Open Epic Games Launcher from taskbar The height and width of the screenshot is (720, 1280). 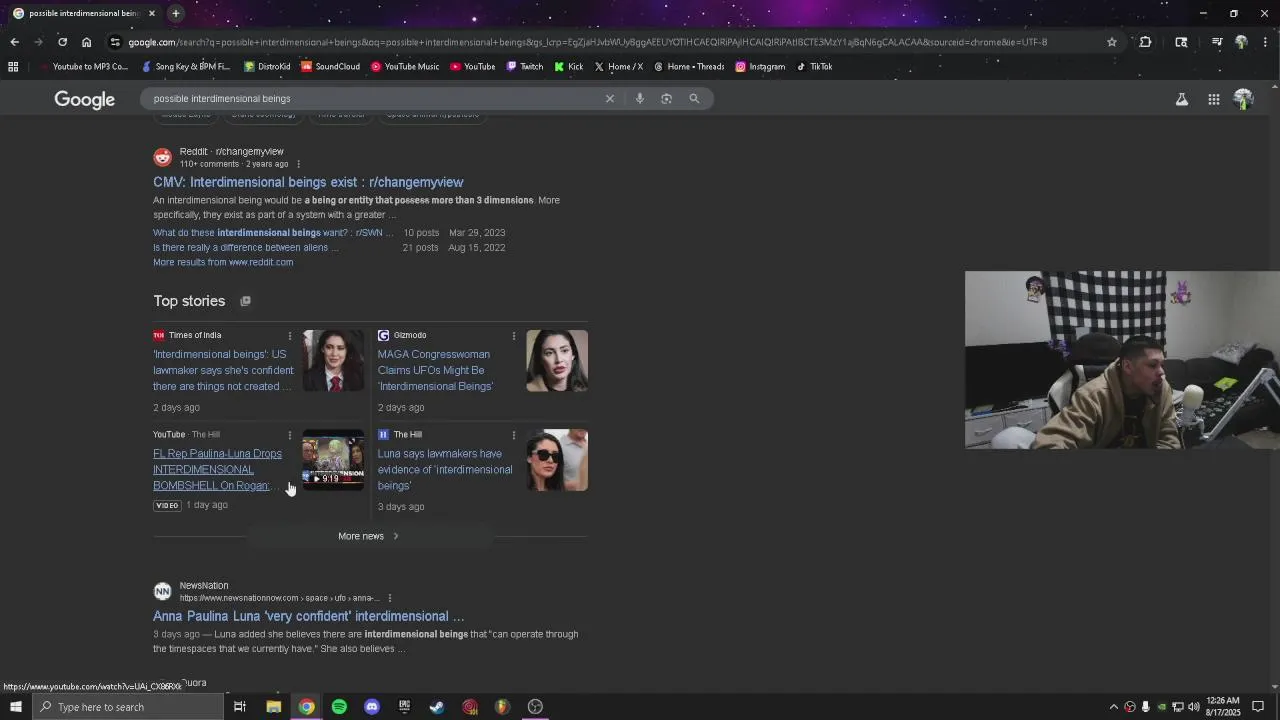(404, 707)
